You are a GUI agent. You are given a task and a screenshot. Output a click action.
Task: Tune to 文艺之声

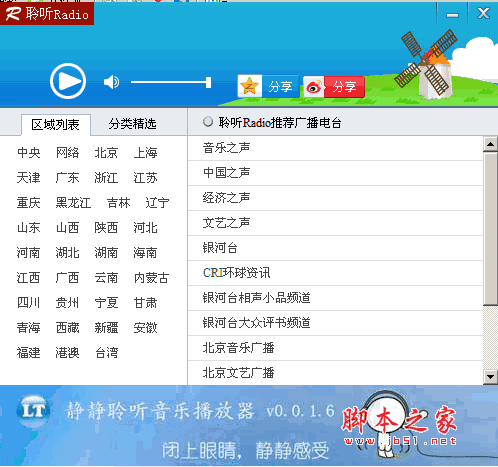coord(335,223)
